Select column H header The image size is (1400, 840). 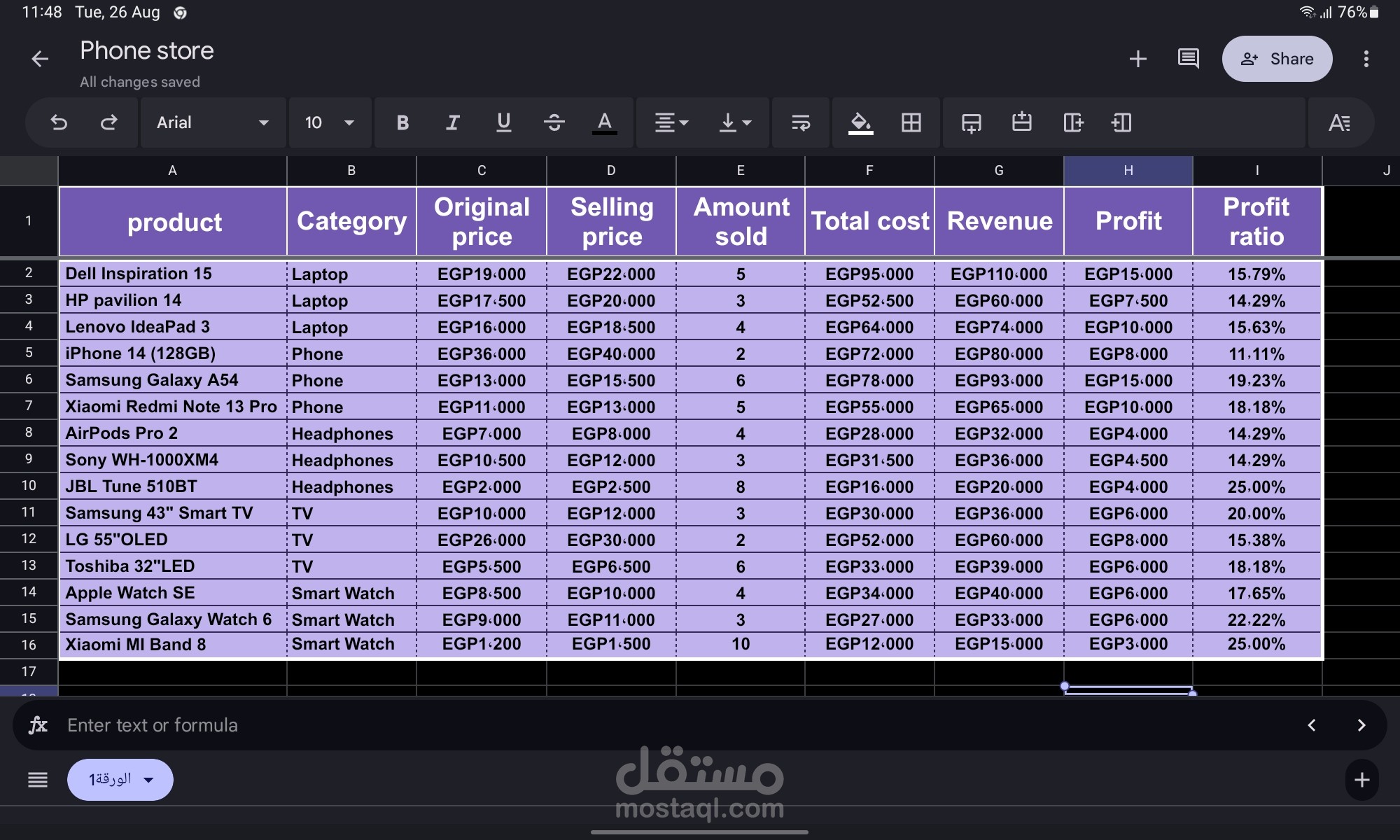(x=1128, y=170)
